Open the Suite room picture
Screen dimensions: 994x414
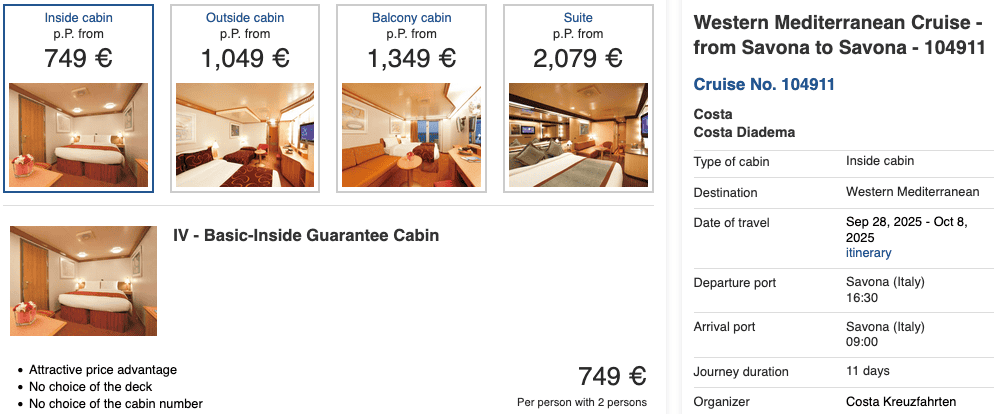[x=578, y=135]
